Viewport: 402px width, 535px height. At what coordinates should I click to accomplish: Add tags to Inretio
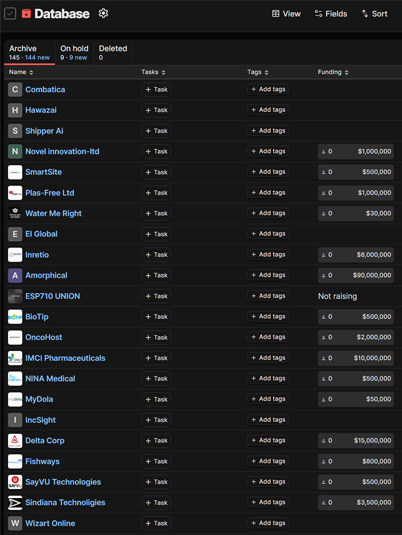268,255
